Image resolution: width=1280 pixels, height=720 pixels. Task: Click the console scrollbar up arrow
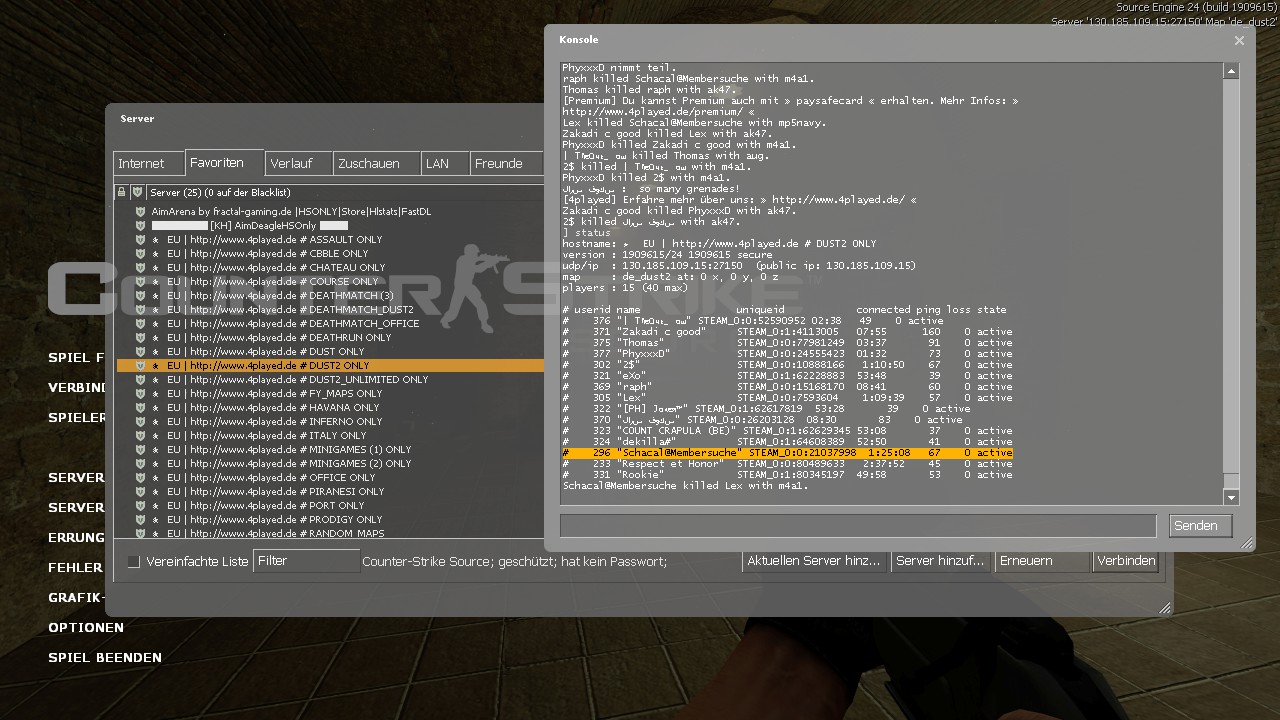click(x=1231, y=71)
